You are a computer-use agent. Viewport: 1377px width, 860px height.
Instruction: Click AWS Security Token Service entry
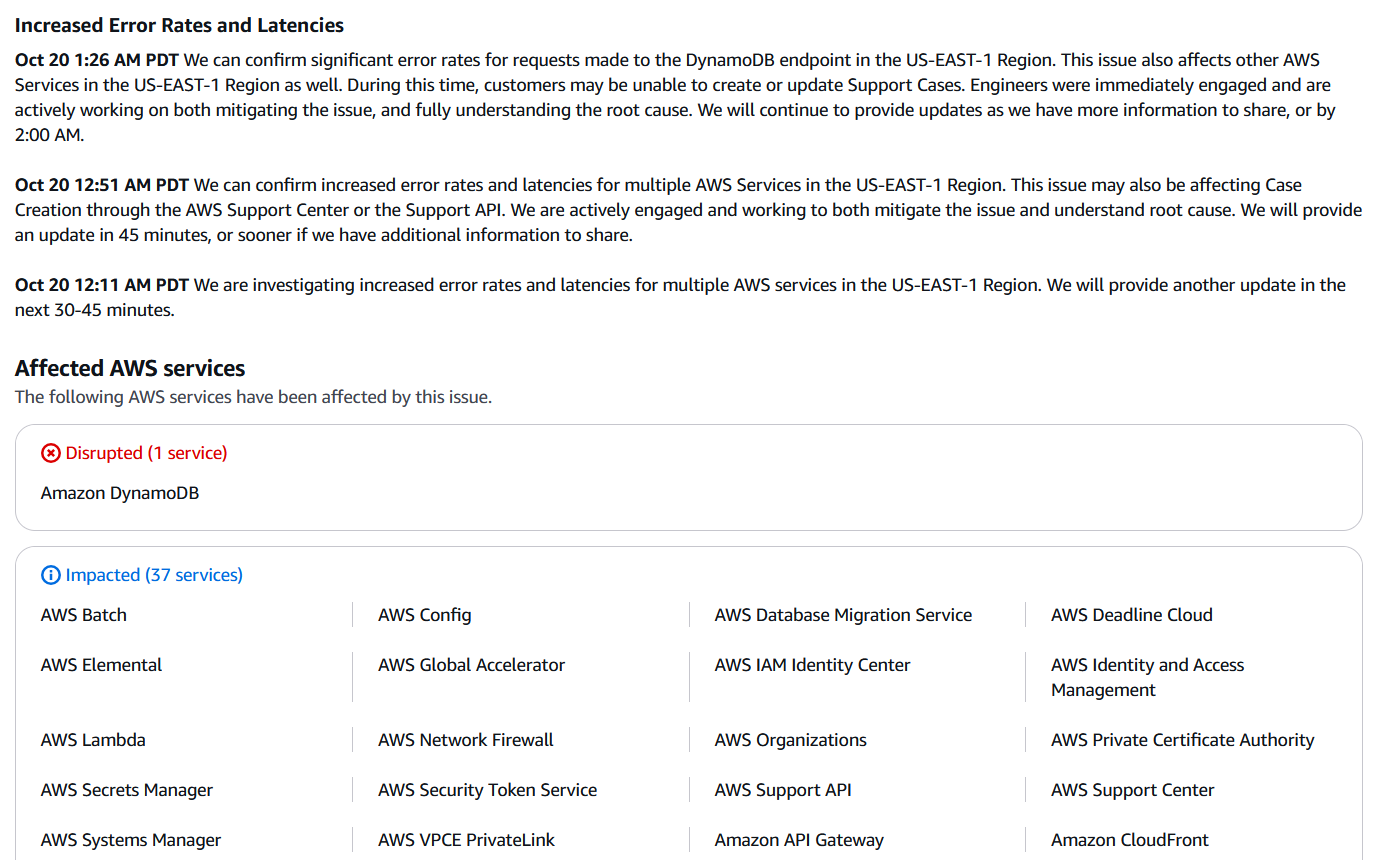(x=487, y=790)
